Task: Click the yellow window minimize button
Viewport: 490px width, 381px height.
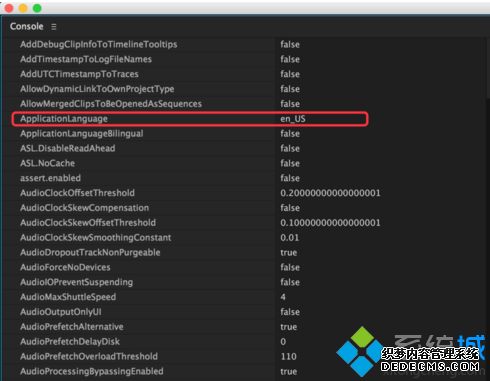Action: 23,8
